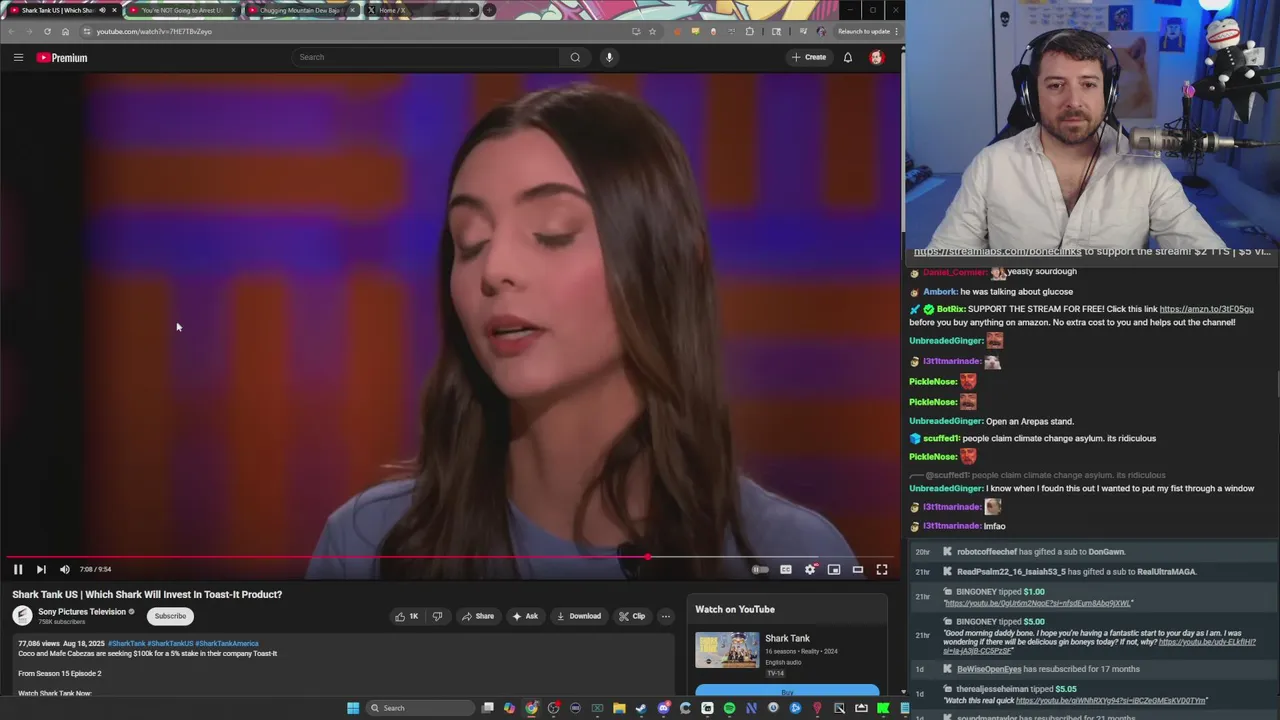The height and width of the screenshot is (720, 1280).
Task: Skip to next video
Action: (x=41, y=569)
